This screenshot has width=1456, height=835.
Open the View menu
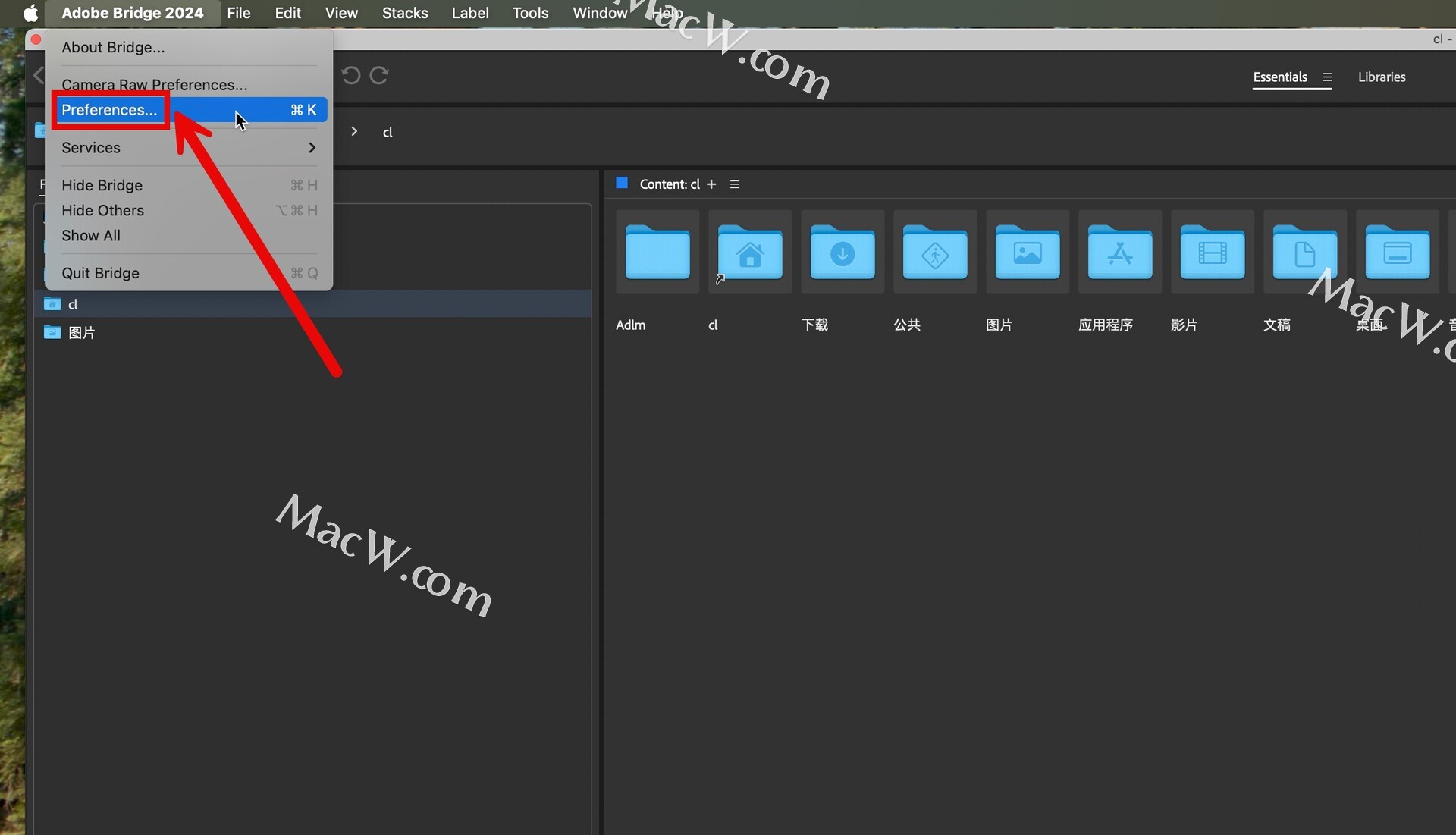pyautogui.click(x=341, y=13)
